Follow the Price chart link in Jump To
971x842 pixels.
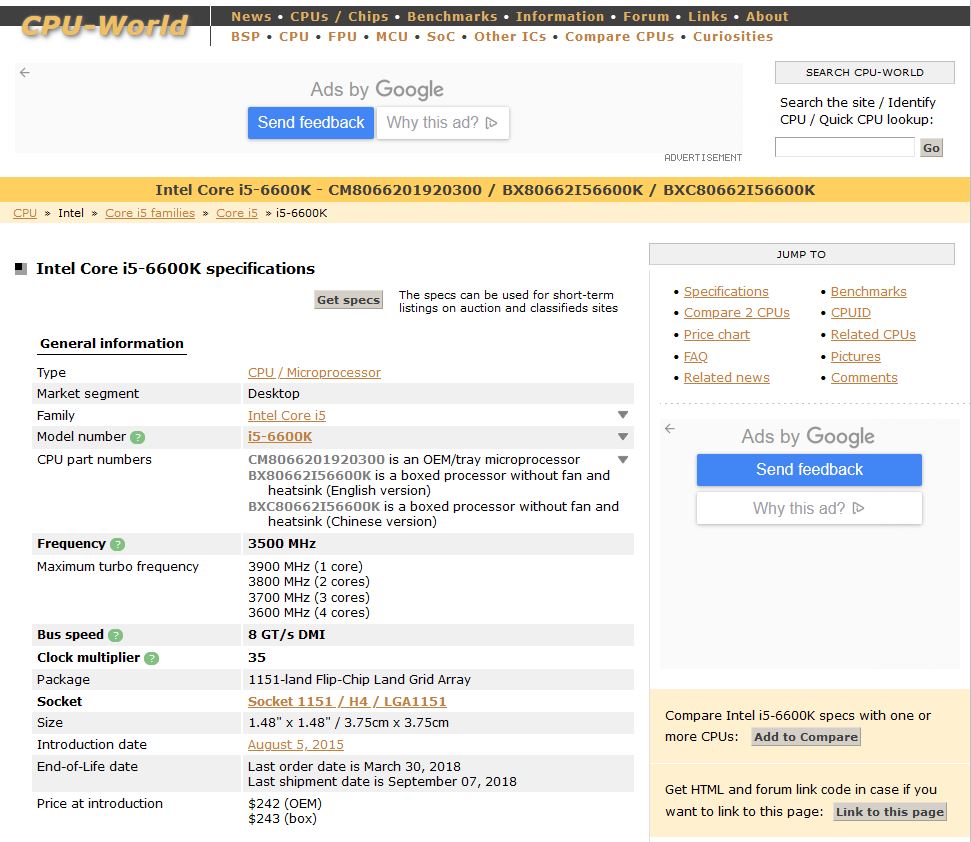tap(716, 335)
